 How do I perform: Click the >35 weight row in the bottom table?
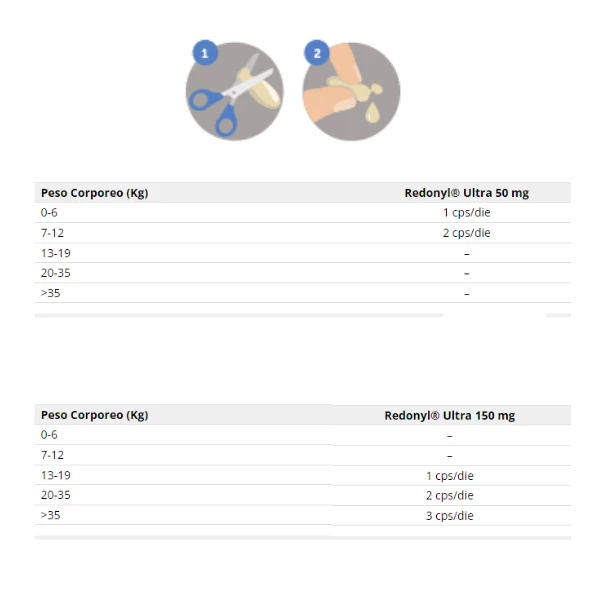pyautogui.click(x=50, y=515)
